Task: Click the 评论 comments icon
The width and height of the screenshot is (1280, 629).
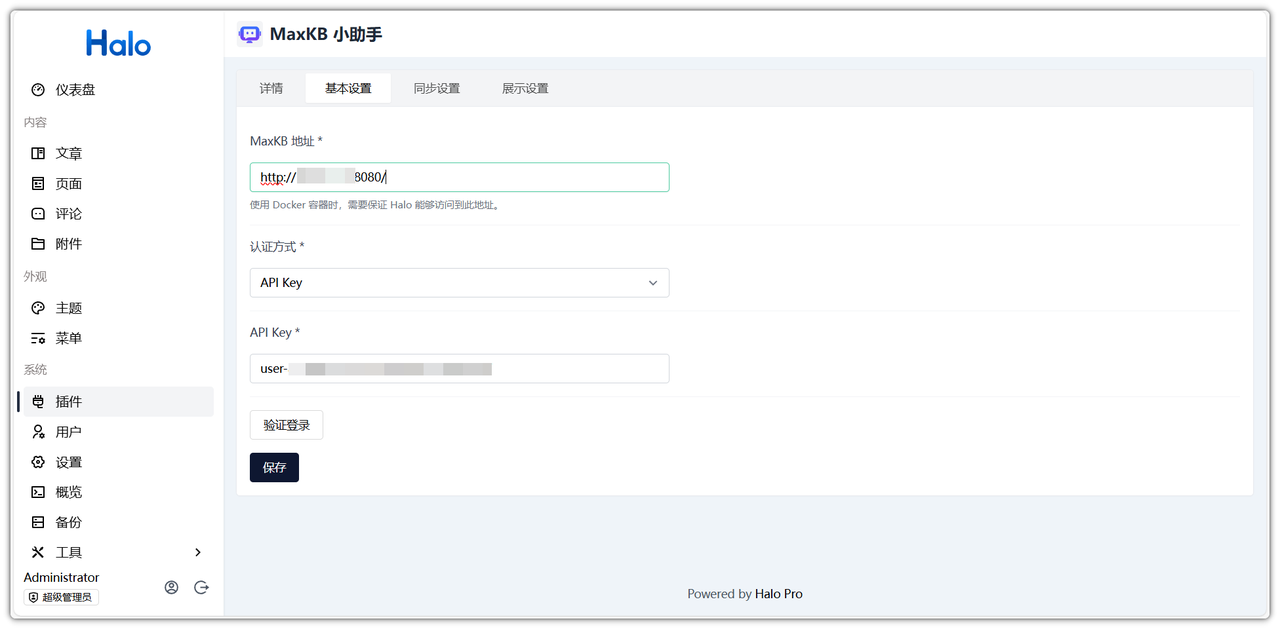Action: [x=38, y=214]
